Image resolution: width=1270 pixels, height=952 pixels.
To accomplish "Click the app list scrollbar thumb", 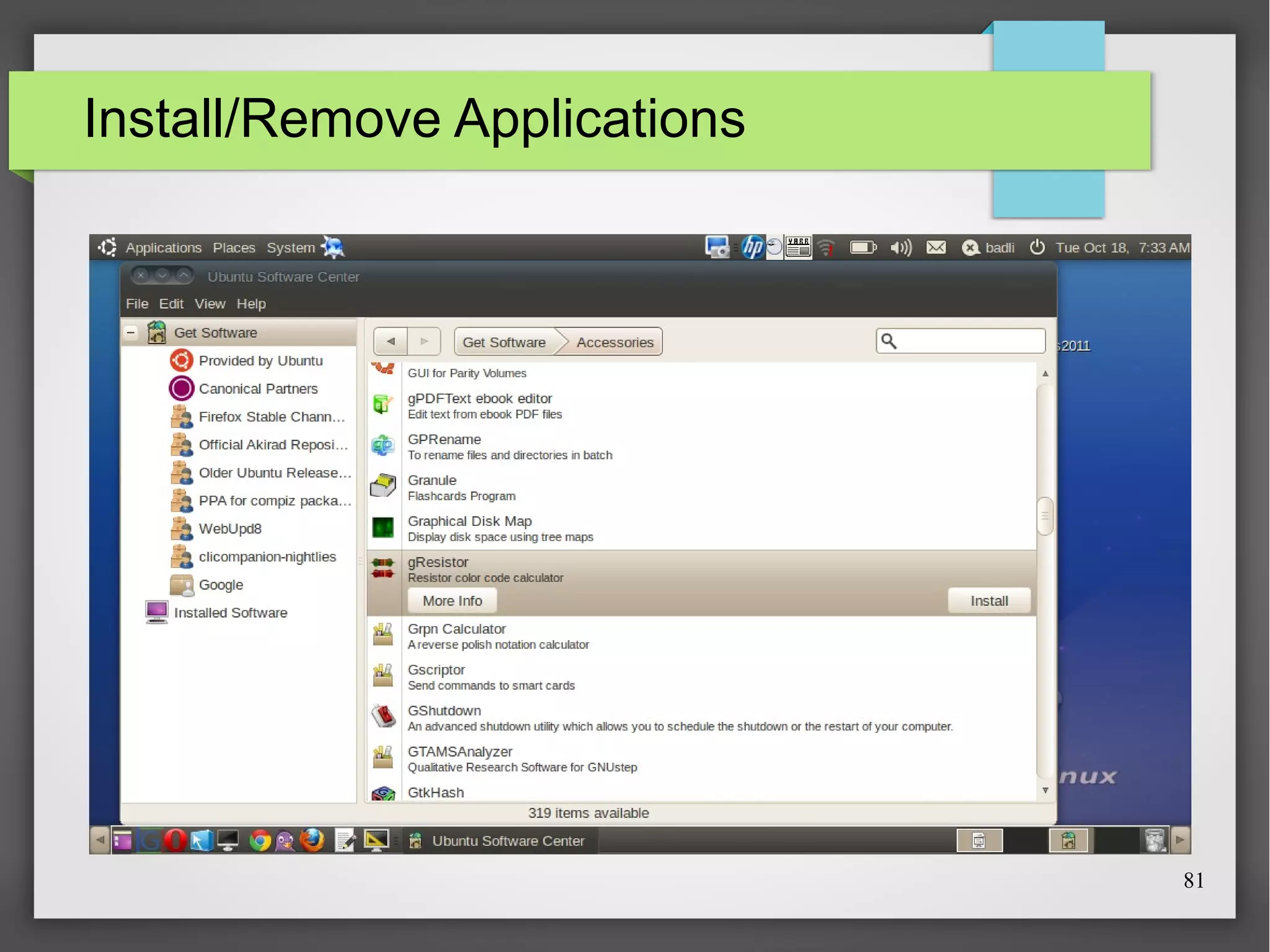I will (x=1045, y=515).
